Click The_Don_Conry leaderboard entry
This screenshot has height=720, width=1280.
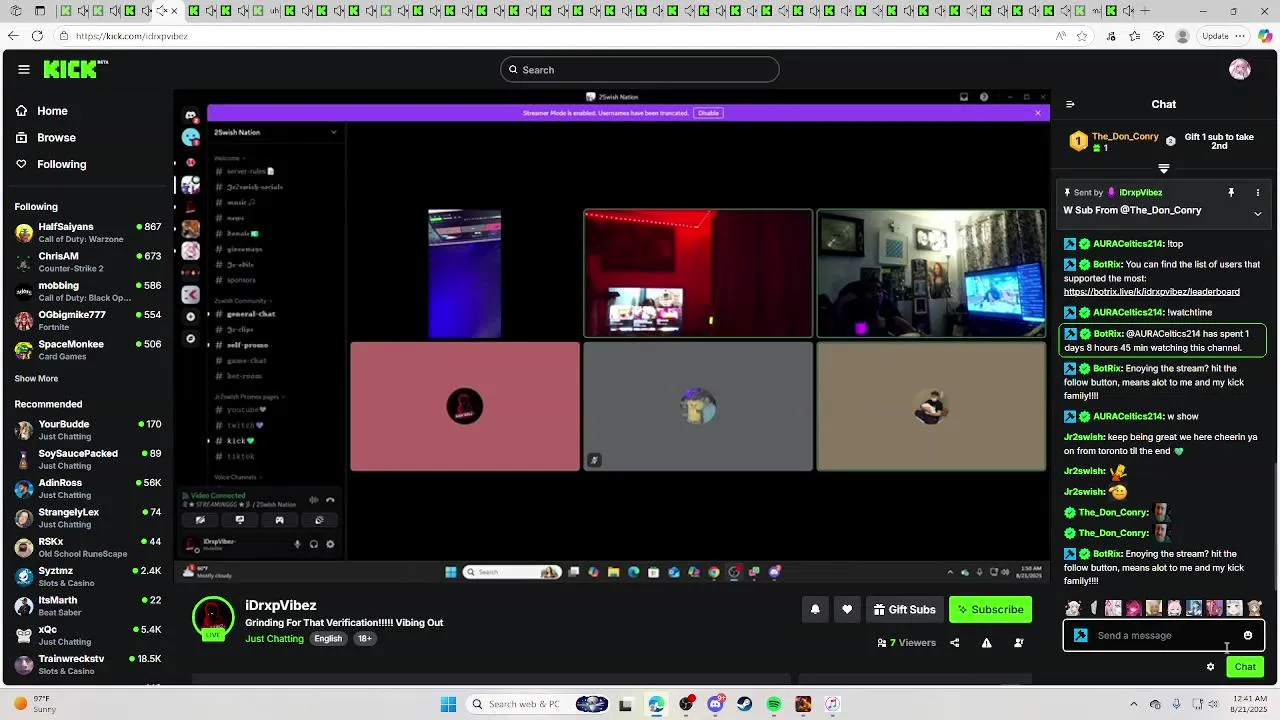pos(1114,142)
